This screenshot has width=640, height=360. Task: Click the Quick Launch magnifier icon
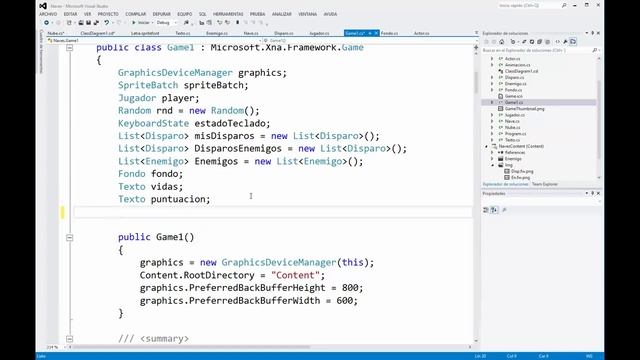point(564,6)
